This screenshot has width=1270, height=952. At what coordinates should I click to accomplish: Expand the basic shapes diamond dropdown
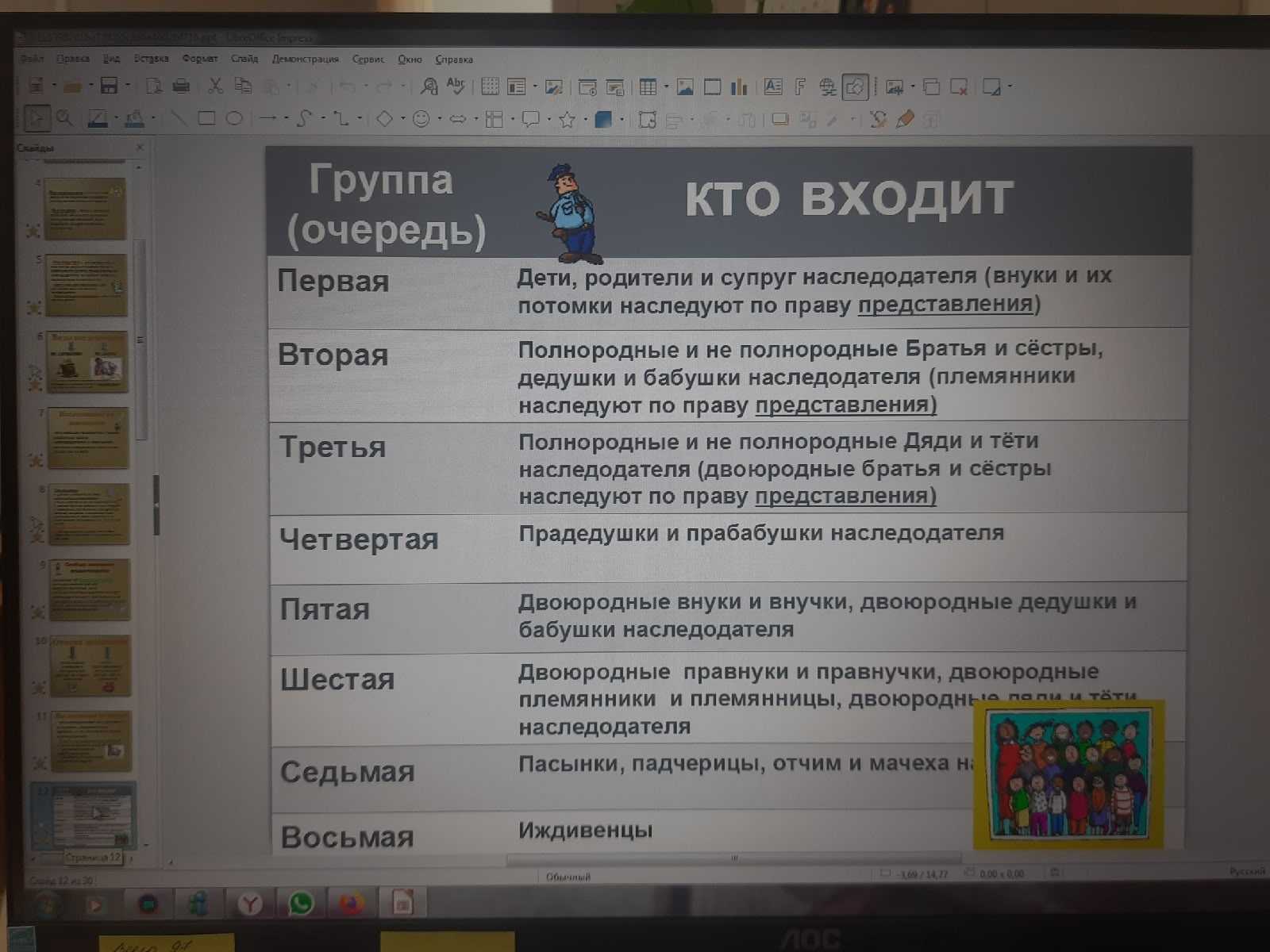click(402, 120)
